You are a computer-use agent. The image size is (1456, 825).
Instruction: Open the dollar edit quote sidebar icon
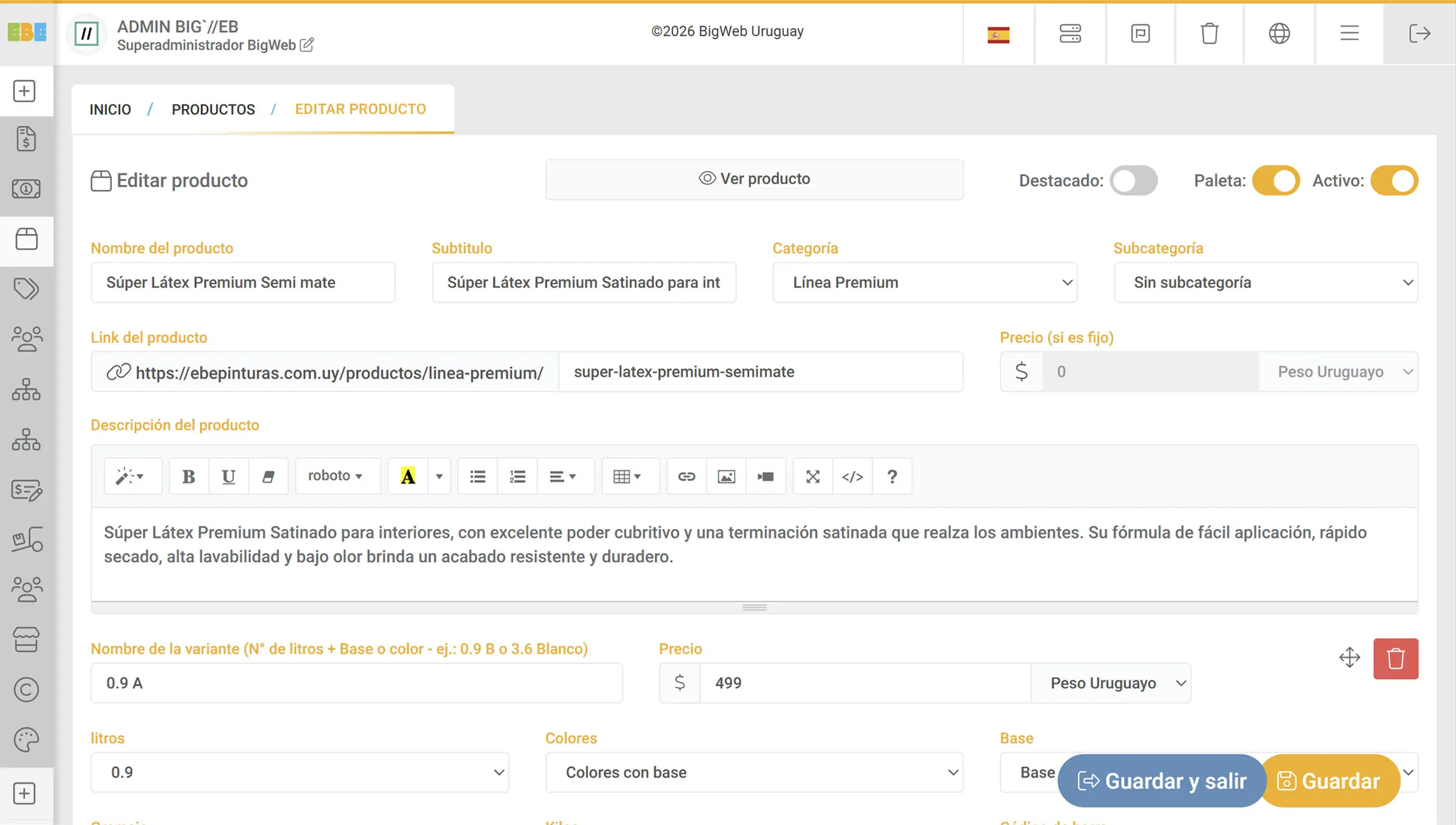26,490
